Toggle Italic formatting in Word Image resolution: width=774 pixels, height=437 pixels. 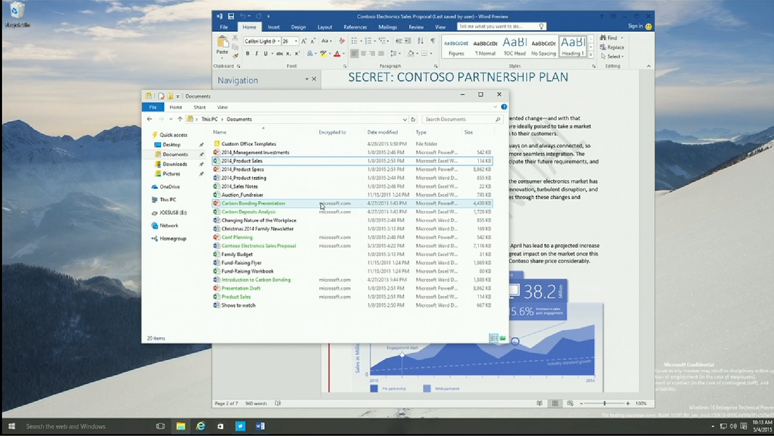256,54
